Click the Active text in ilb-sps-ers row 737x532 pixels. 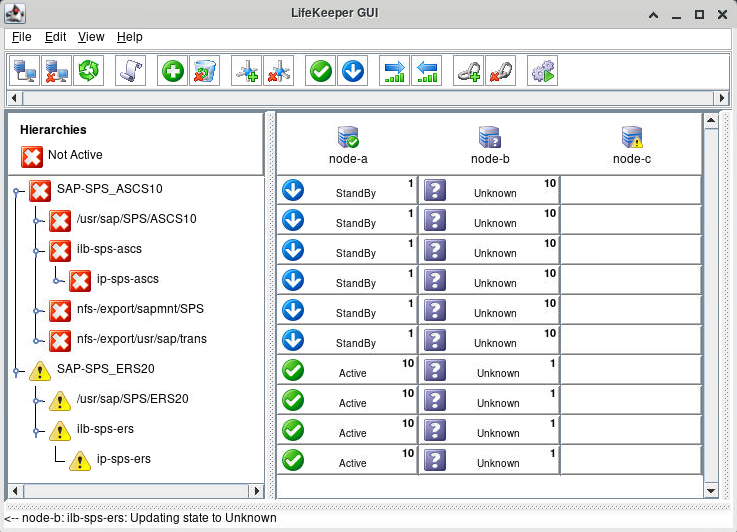pyautogui.click(x=353, y=433)
